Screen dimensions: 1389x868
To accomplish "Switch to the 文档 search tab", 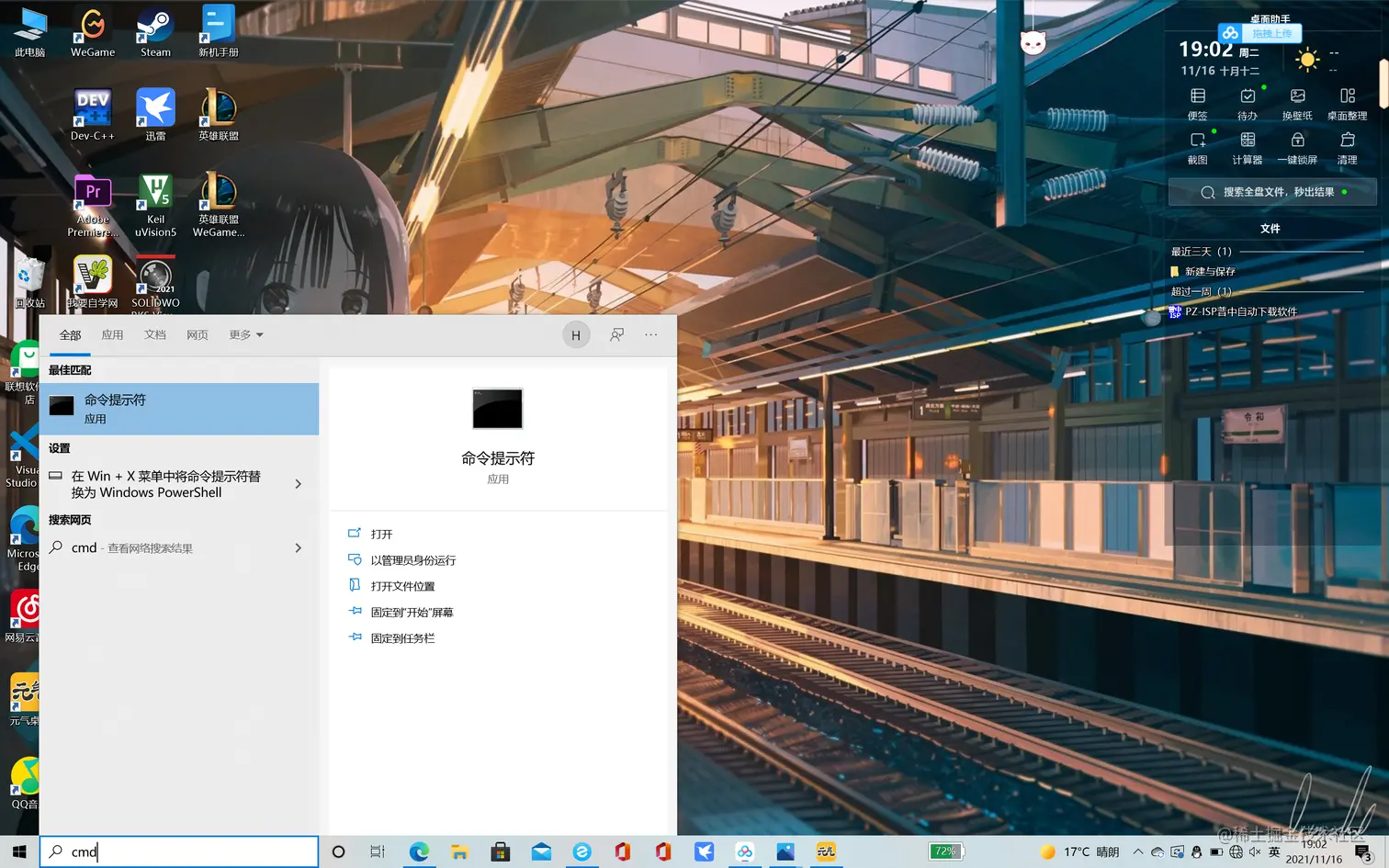I will [x=155, y=335].
